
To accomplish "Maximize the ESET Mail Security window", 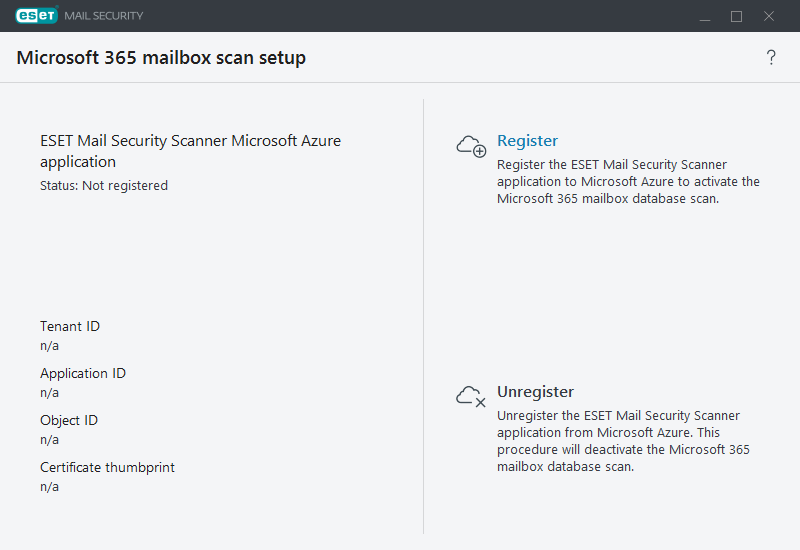I will point(737,16).
